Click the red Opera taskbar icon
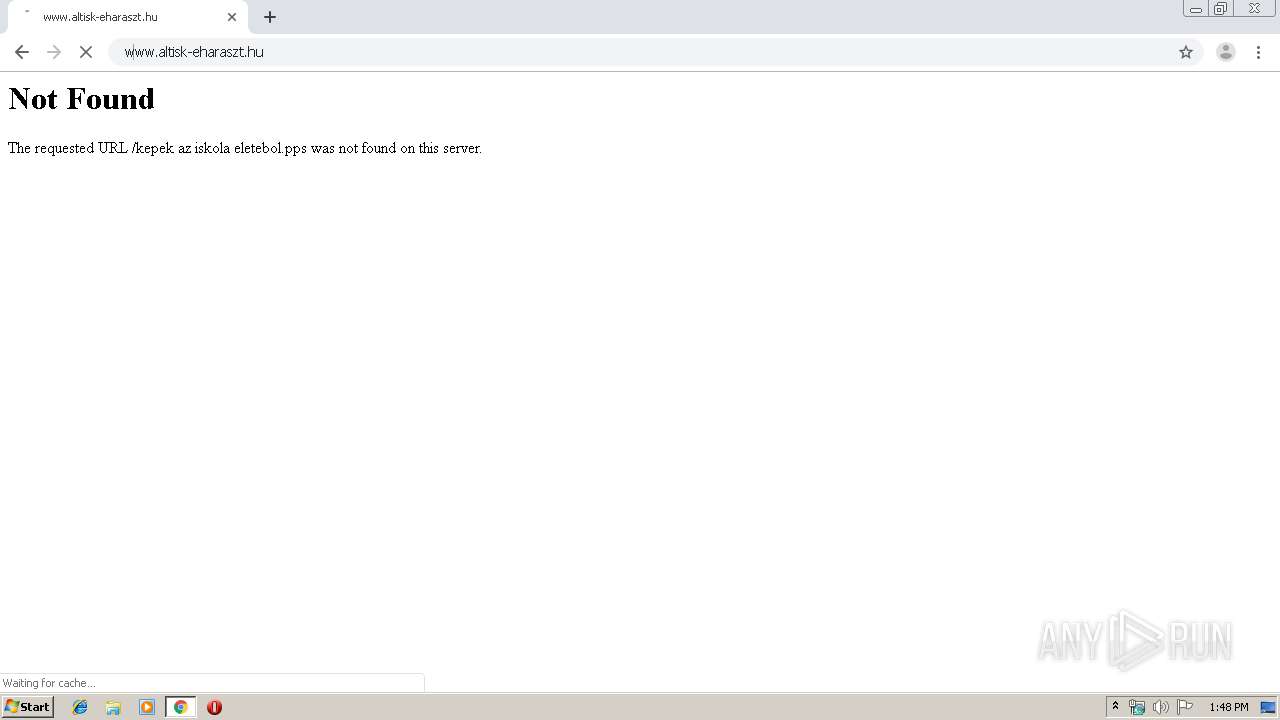This screenshot has height=720, width=1280. 214,707
